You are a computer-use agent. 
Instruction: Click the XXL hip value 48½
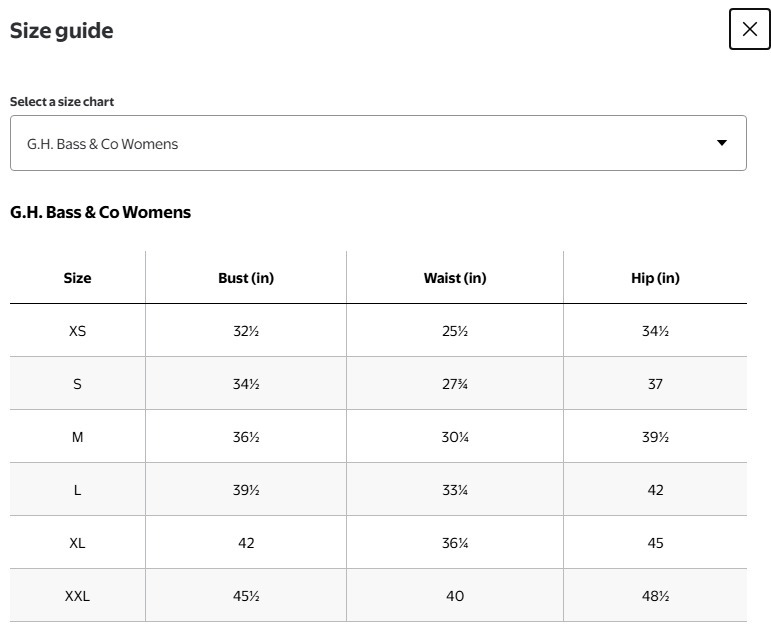[x=655, y=596]
